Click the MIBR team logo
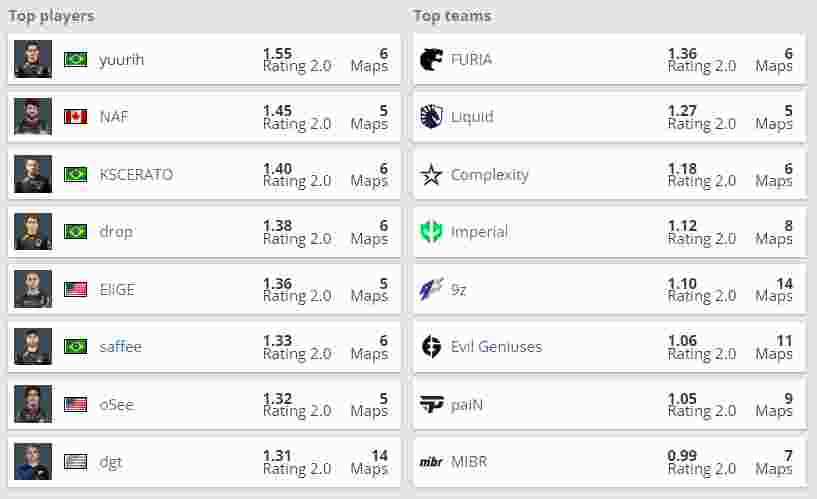 pos(431,462)
